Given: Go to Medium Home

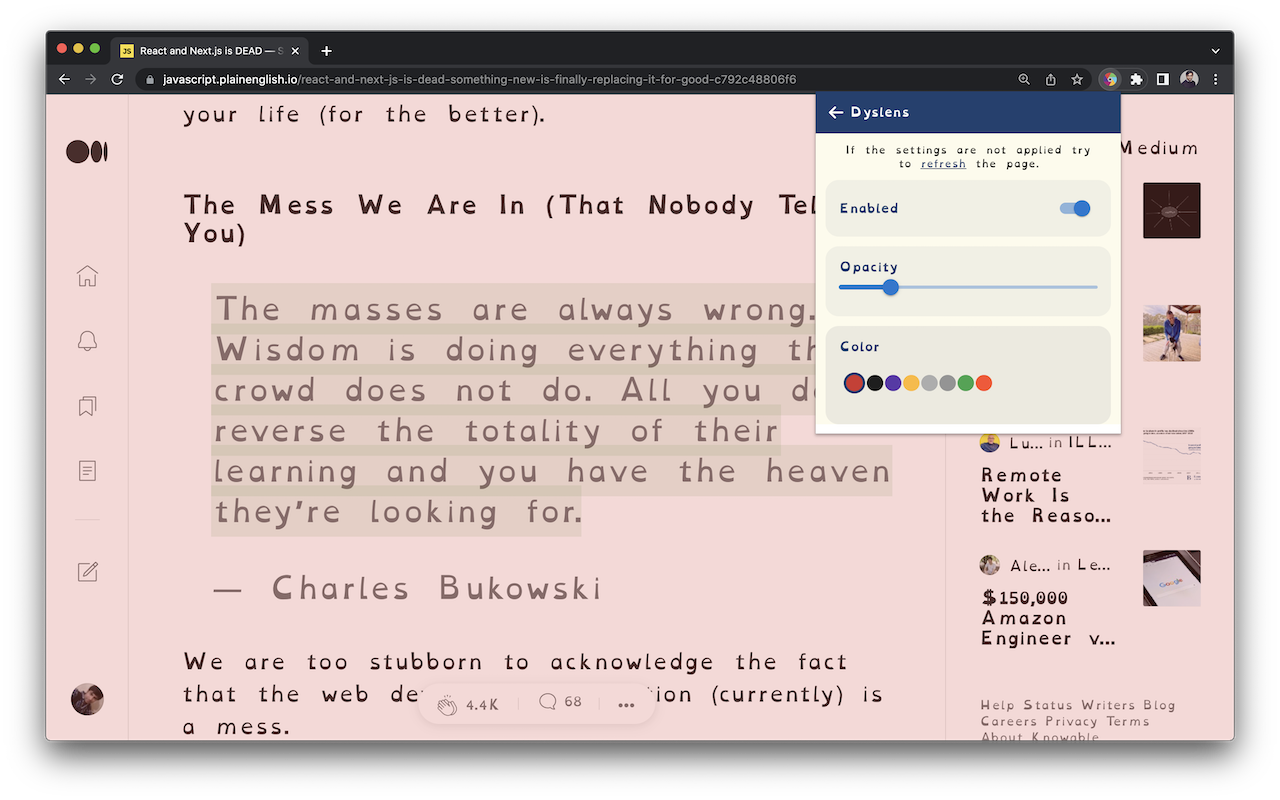Looking at the screenshot, I should point(87,276).
